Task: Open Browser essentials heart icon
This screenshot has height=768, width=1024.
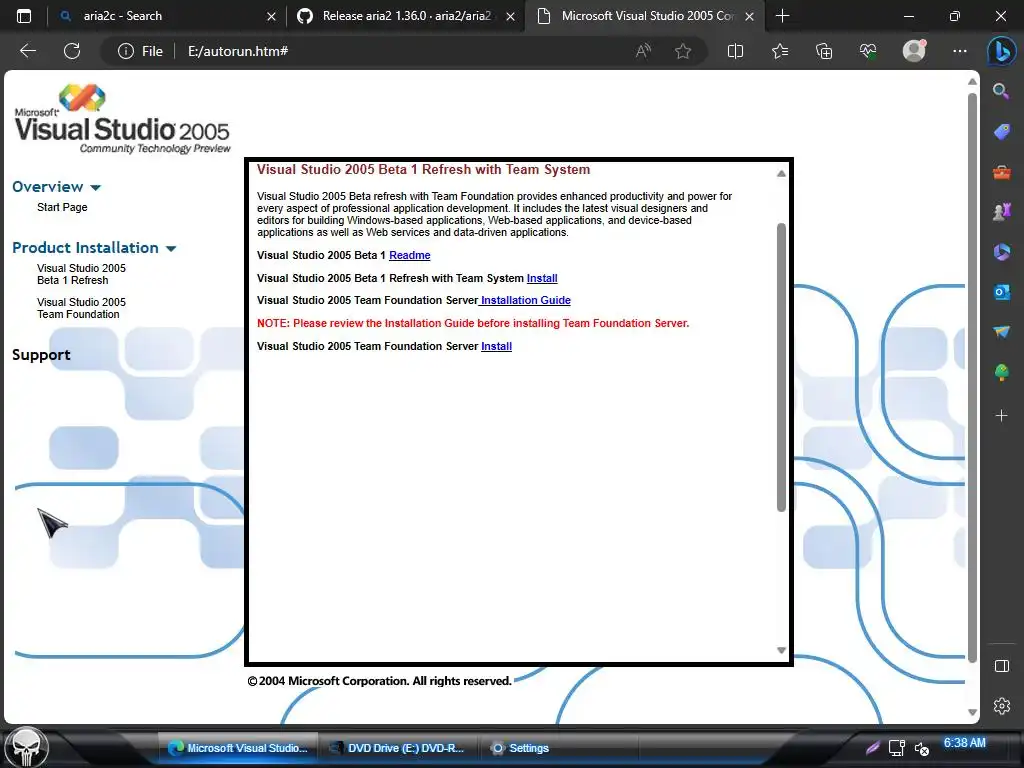Action: point(868,51)
